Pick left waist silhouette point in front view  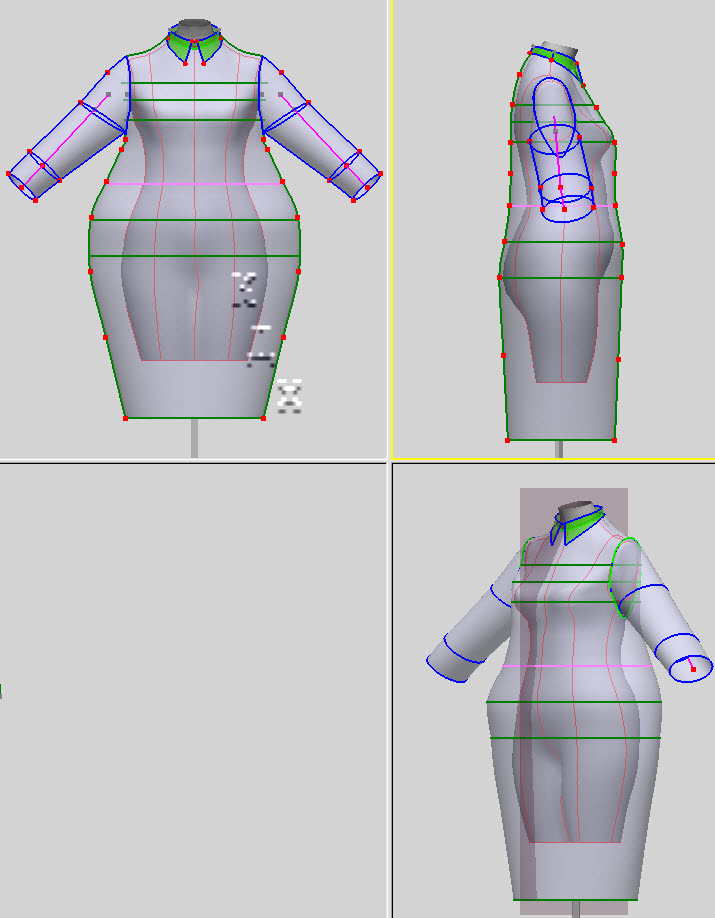click(x=107, y=181)
